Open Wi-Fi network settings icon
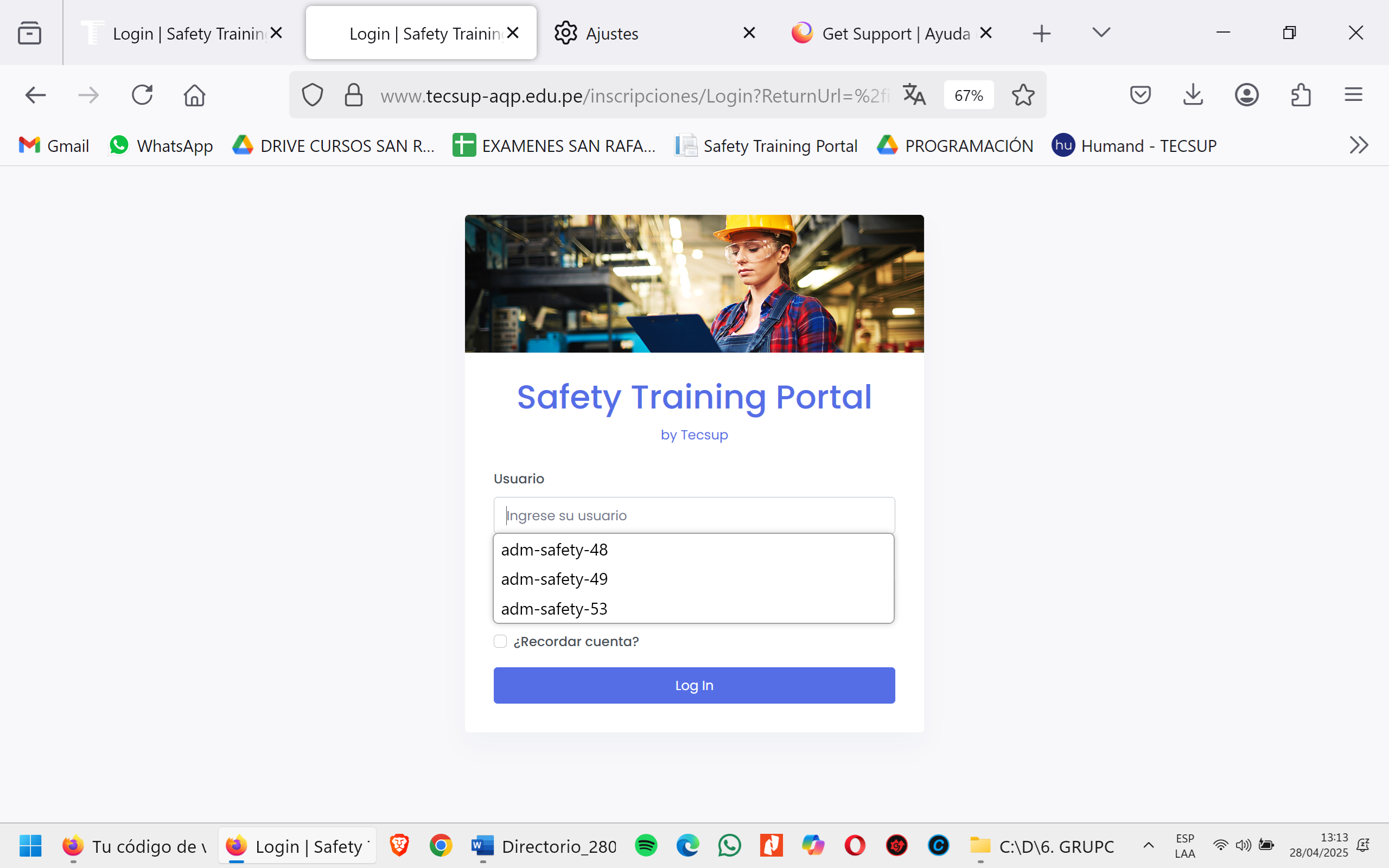This screenshot has height=868, width=1389. click(x=1220, y=845)
